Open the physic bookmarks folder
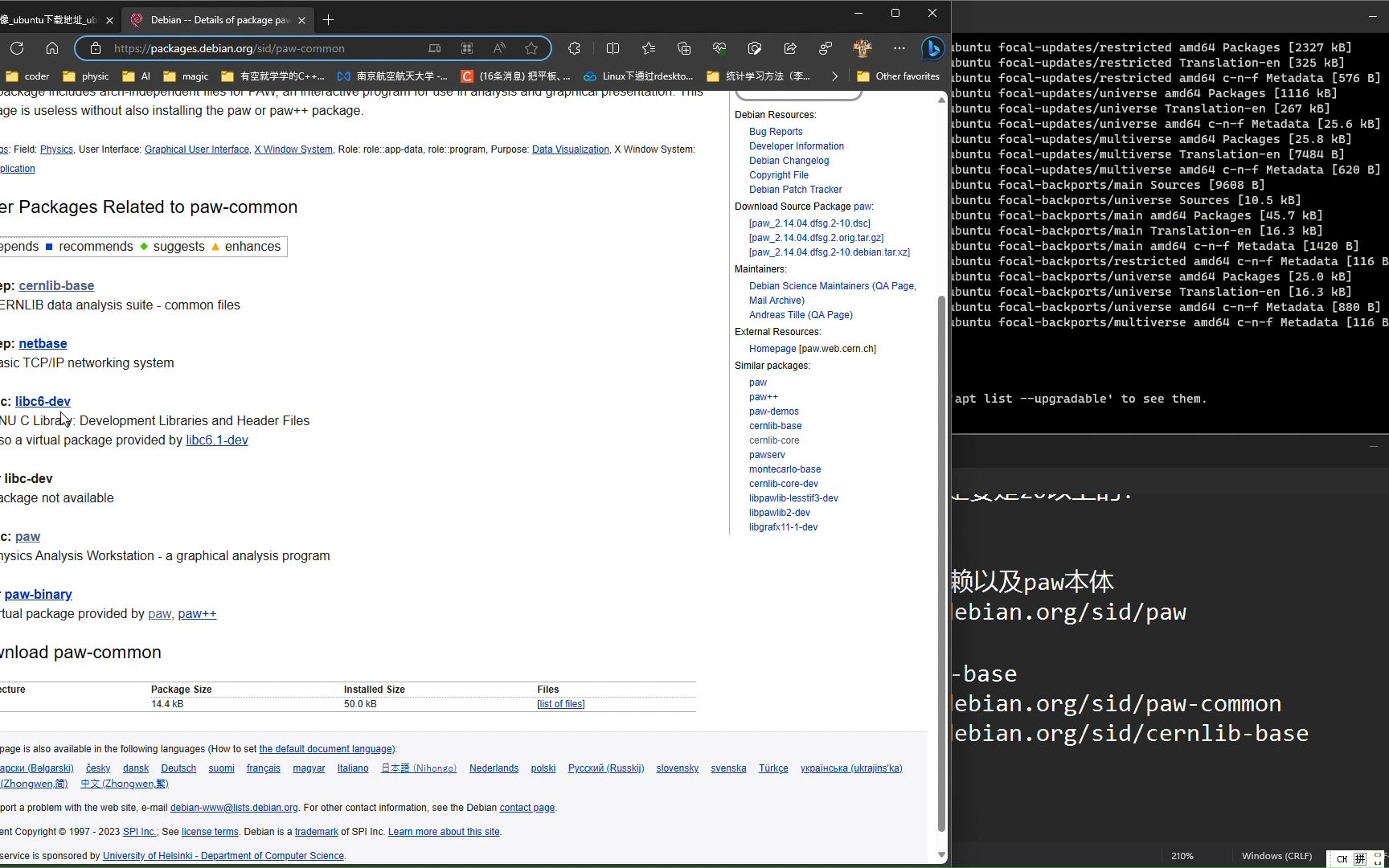Image resolution: width=1389 pixels, height=868 pixels. [x=86, y=76]
